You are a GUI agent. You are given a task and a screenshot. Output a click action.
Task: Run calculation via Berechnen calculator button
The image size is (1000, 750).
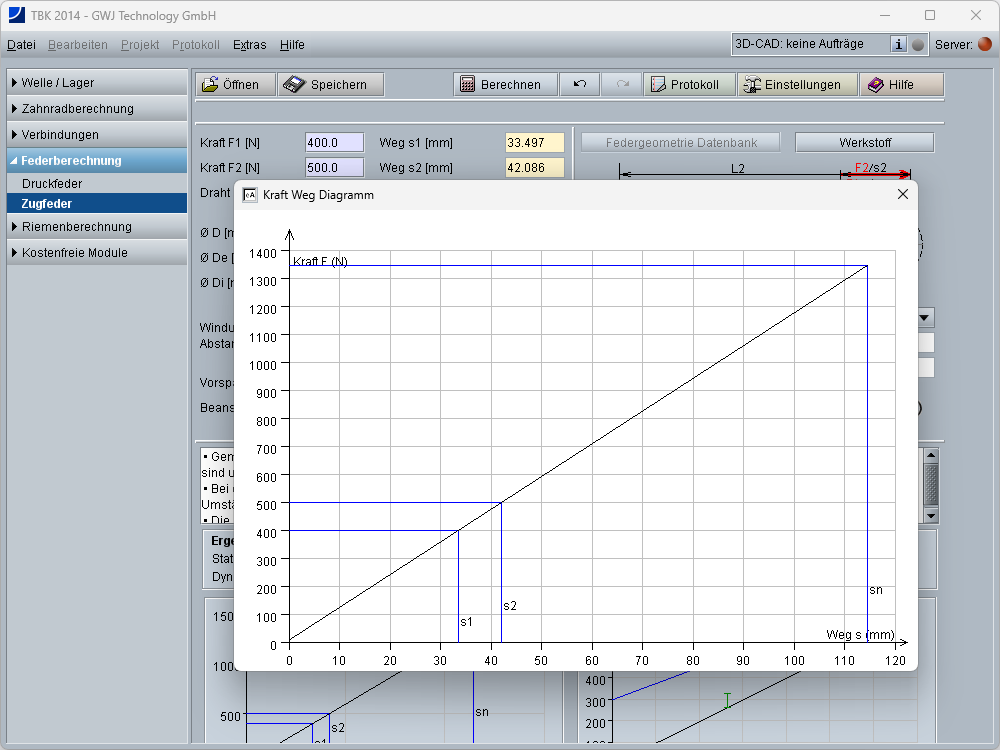[506, 85]
